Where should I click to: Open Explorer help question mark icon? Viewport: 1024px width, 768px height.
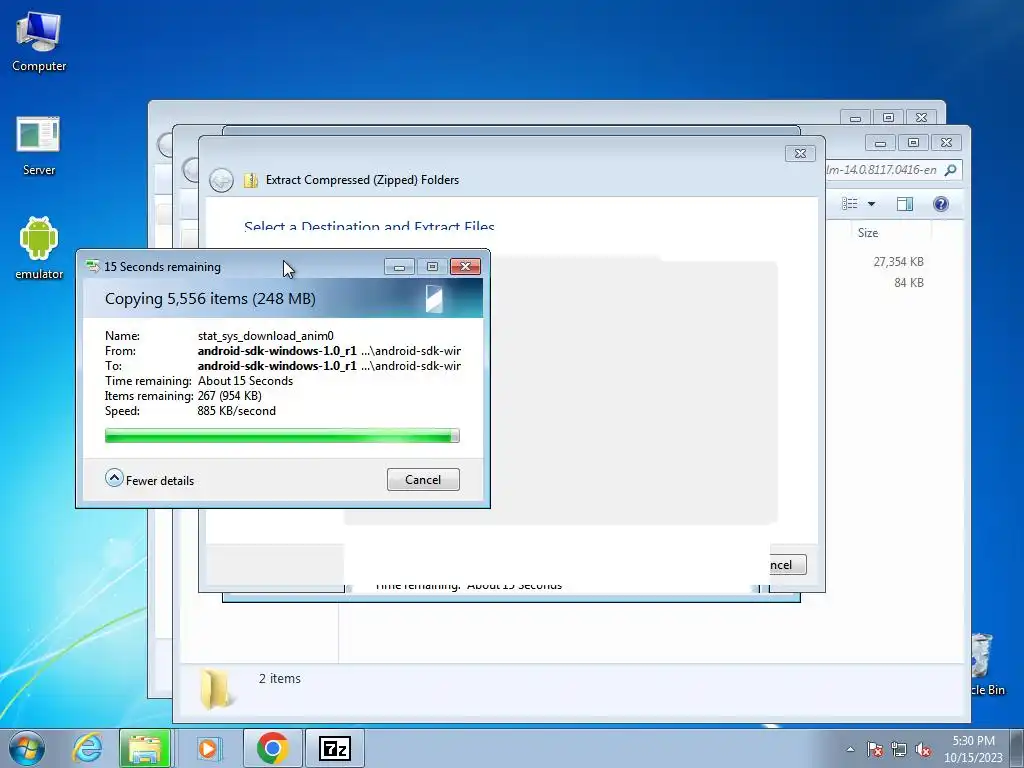940,204
